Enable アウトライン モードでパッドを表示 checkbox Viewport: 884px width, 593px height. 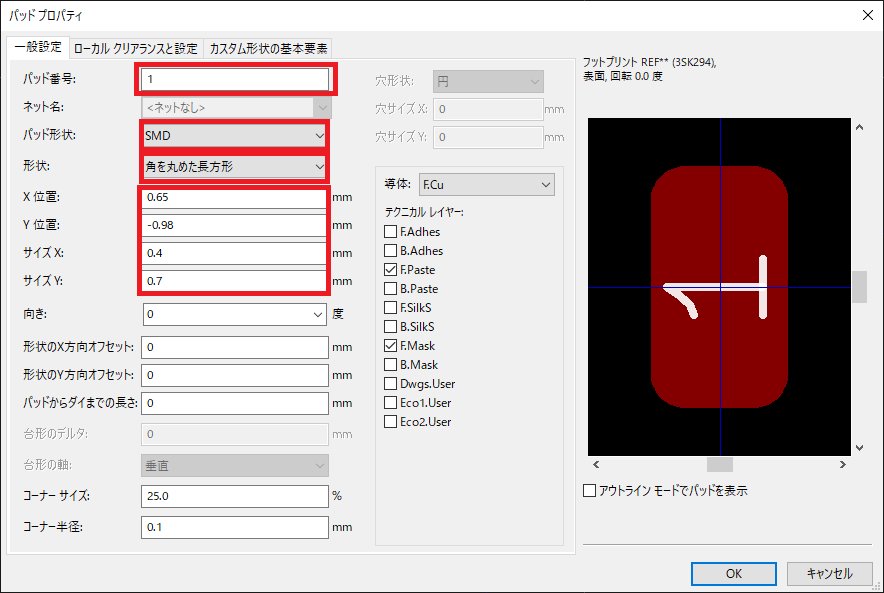pos(590,491)
